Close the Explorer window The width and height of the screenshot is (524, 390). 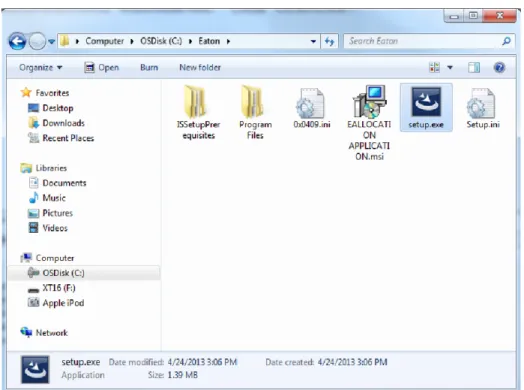click(500, 16)
